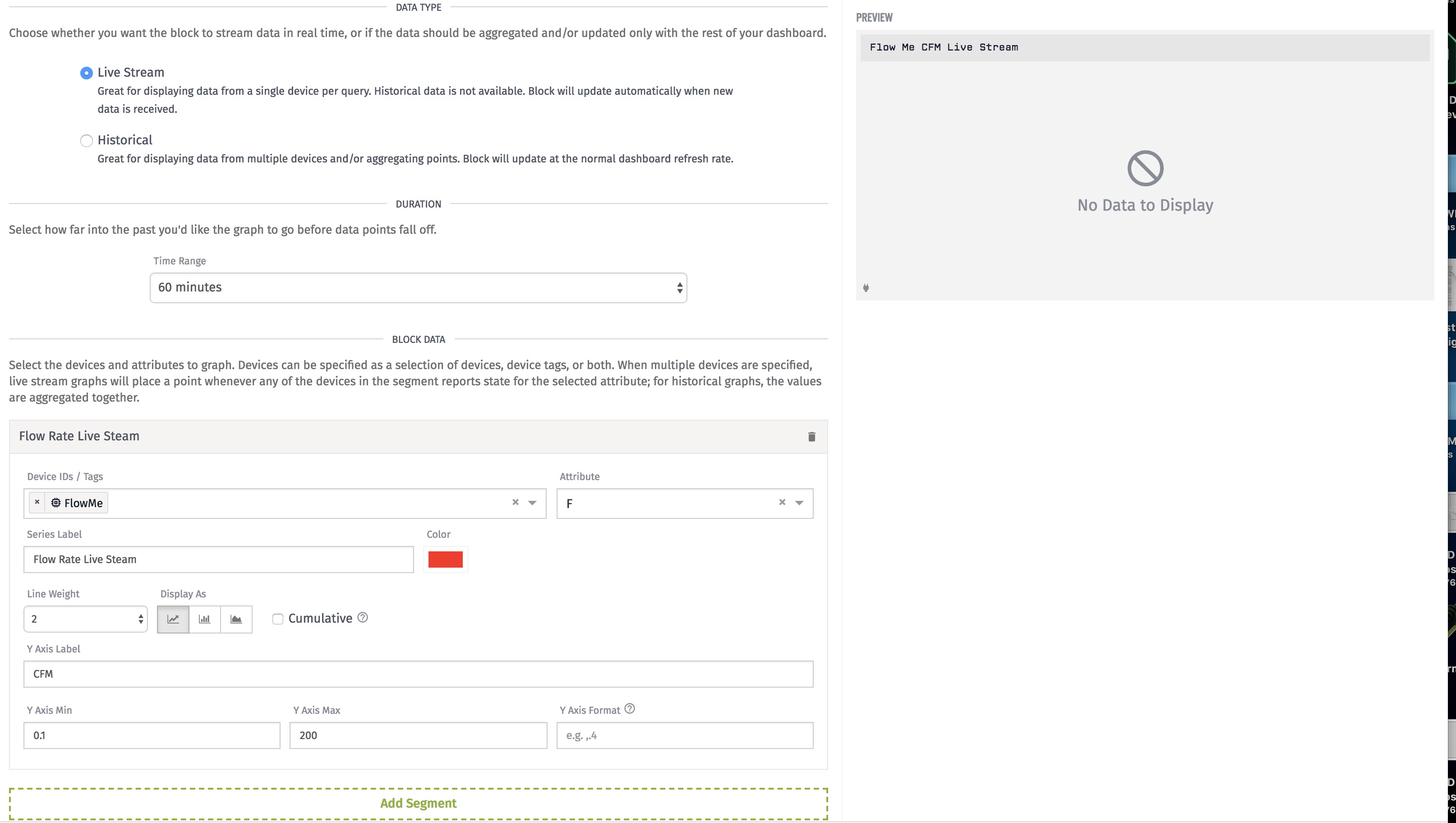Clear the Attribute field value

pyautogui.click(x=782, y=502)
